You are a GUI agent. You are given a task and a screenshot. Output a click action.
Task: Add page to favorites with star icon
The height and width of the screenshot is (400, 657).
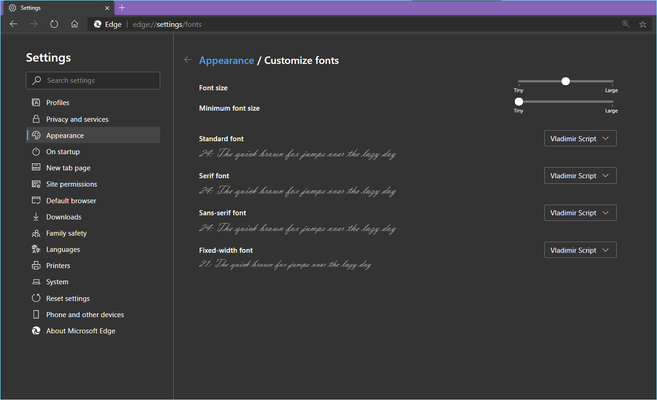click(643, 24)
